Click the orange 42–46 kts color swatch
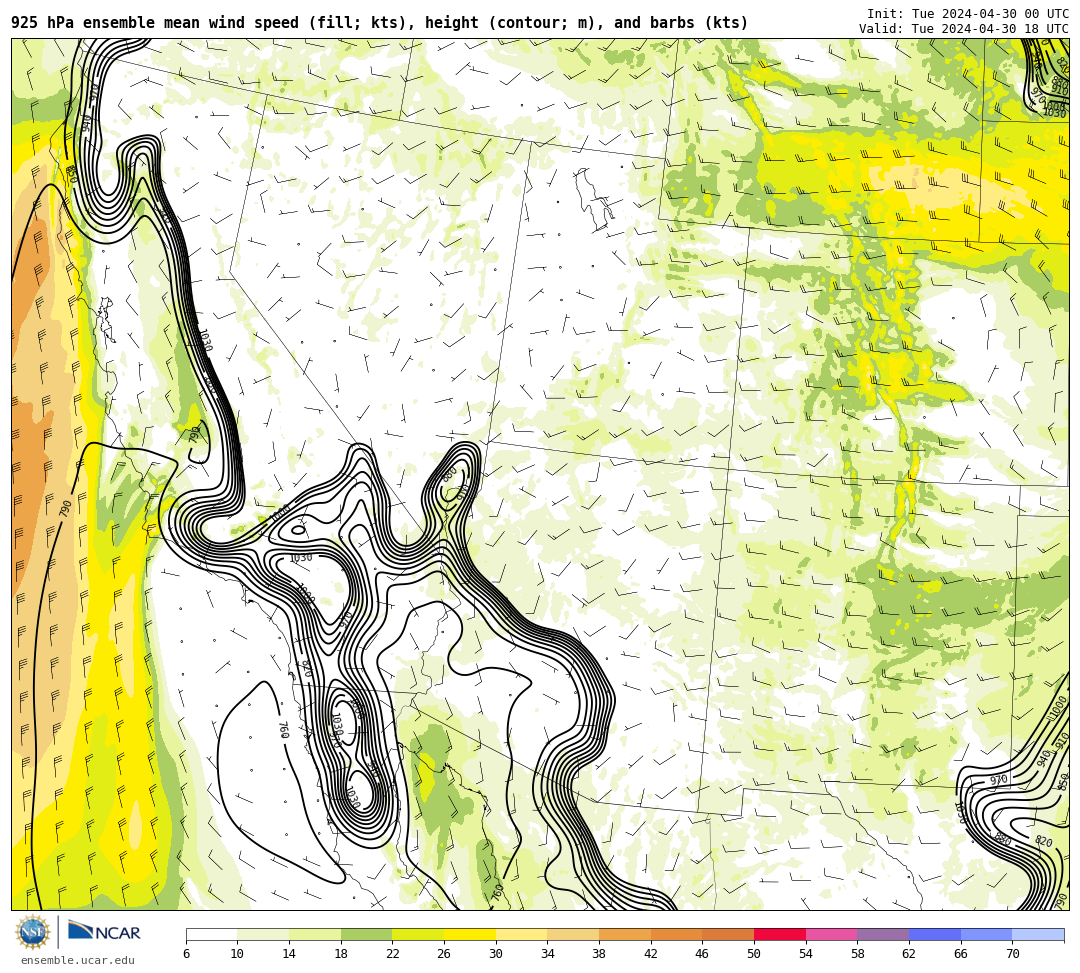 [676, 934]
